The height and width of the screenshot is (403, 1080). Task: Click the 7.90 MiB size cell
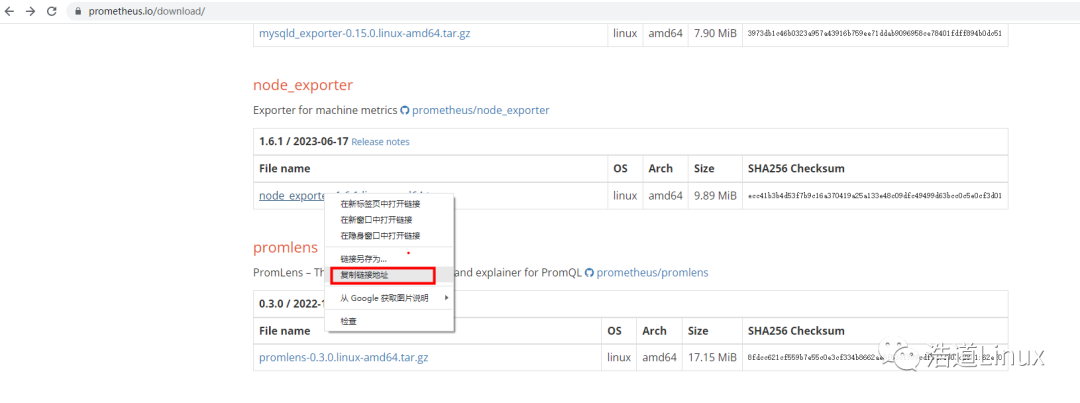pos(715,33)
